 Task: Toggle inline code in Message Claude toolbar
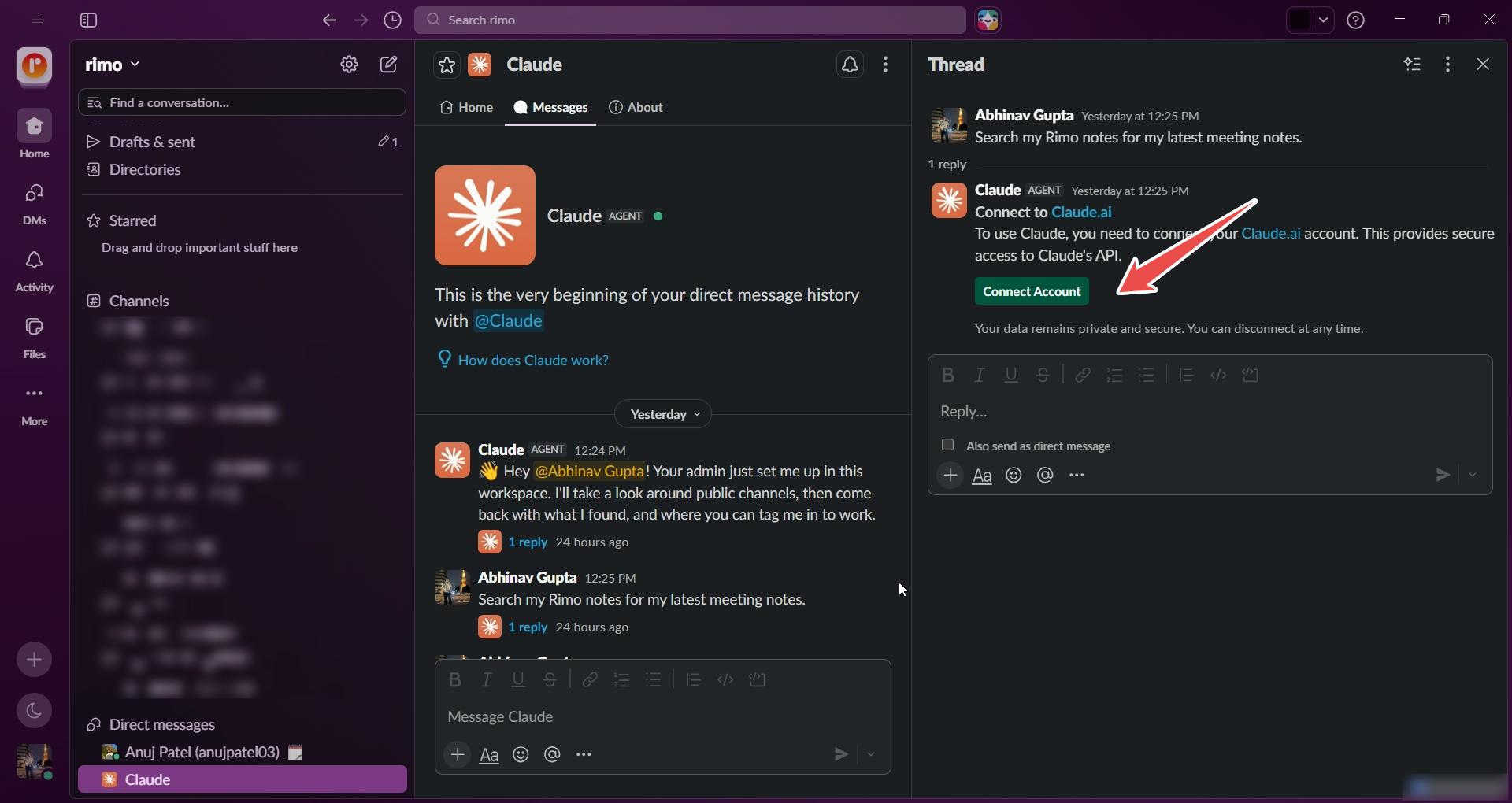pos(725,679)
